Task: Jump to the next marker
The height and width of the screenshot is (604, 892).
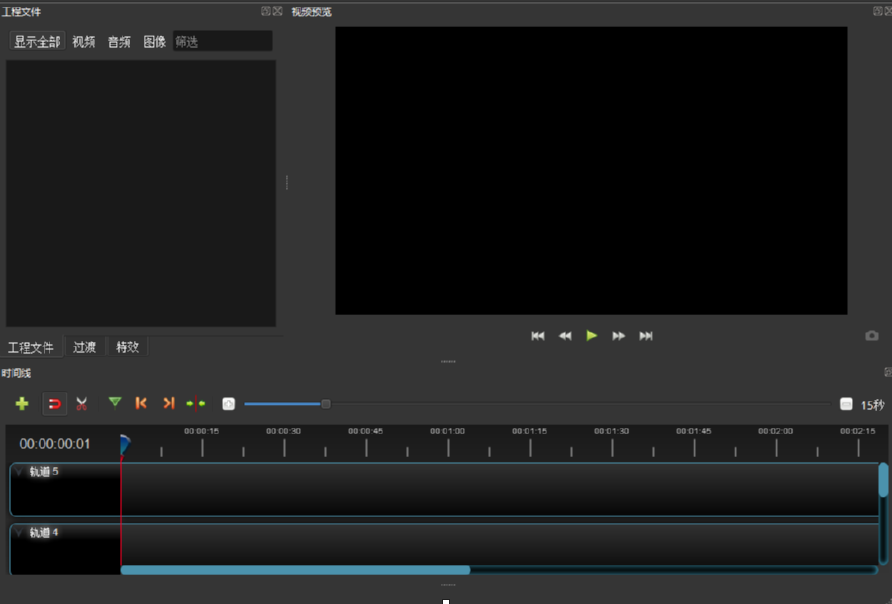Action: (167, 403)
